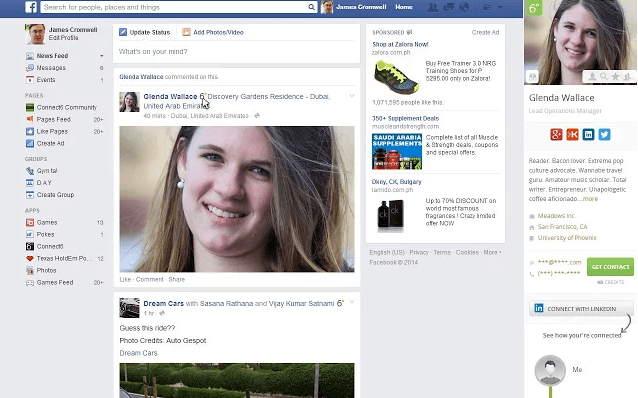Open Home in the top navigation
The width and height of the screenshot is (638, 398).
coord(404,7)
